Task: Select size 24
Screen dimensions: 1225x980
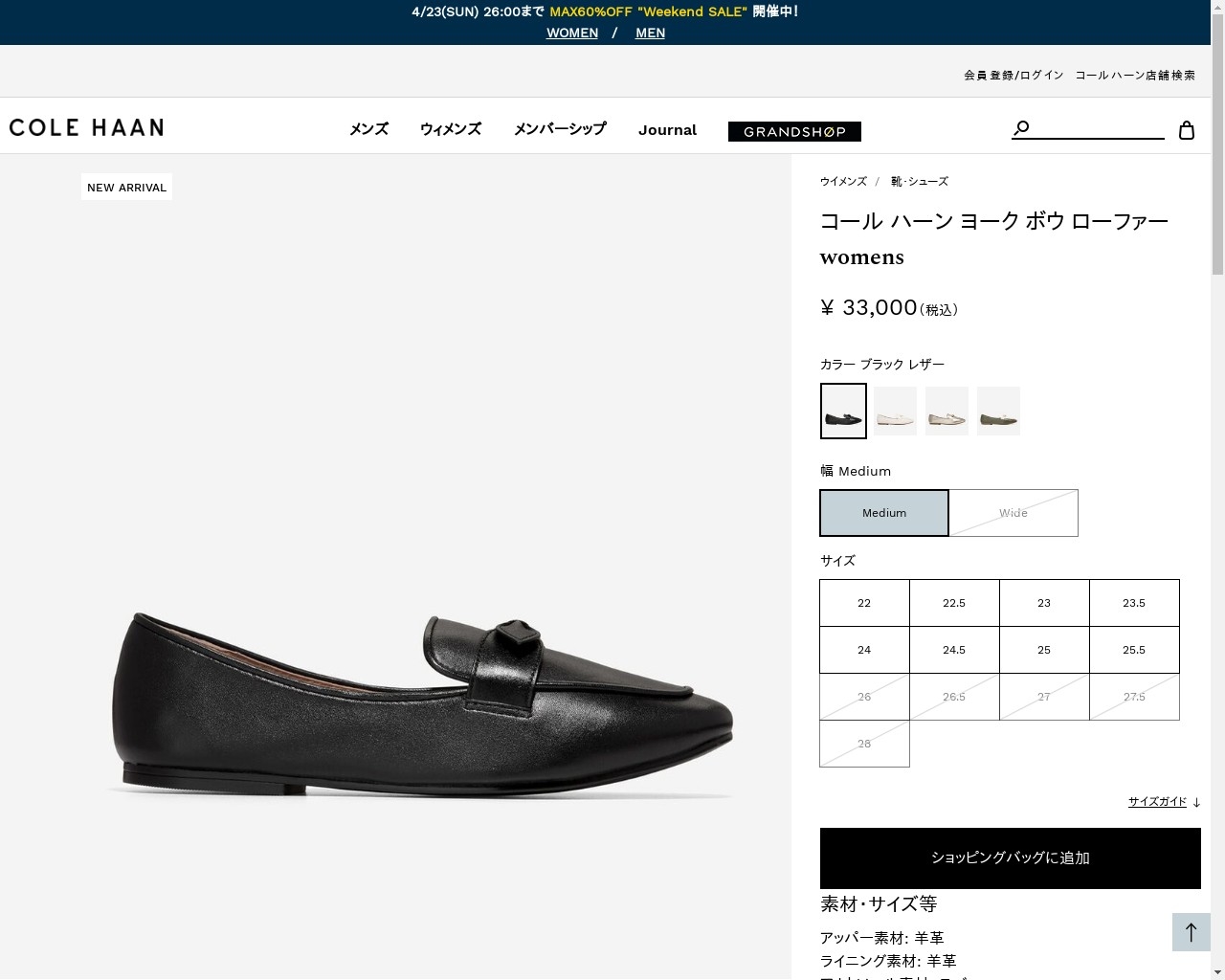Action: 864,650
